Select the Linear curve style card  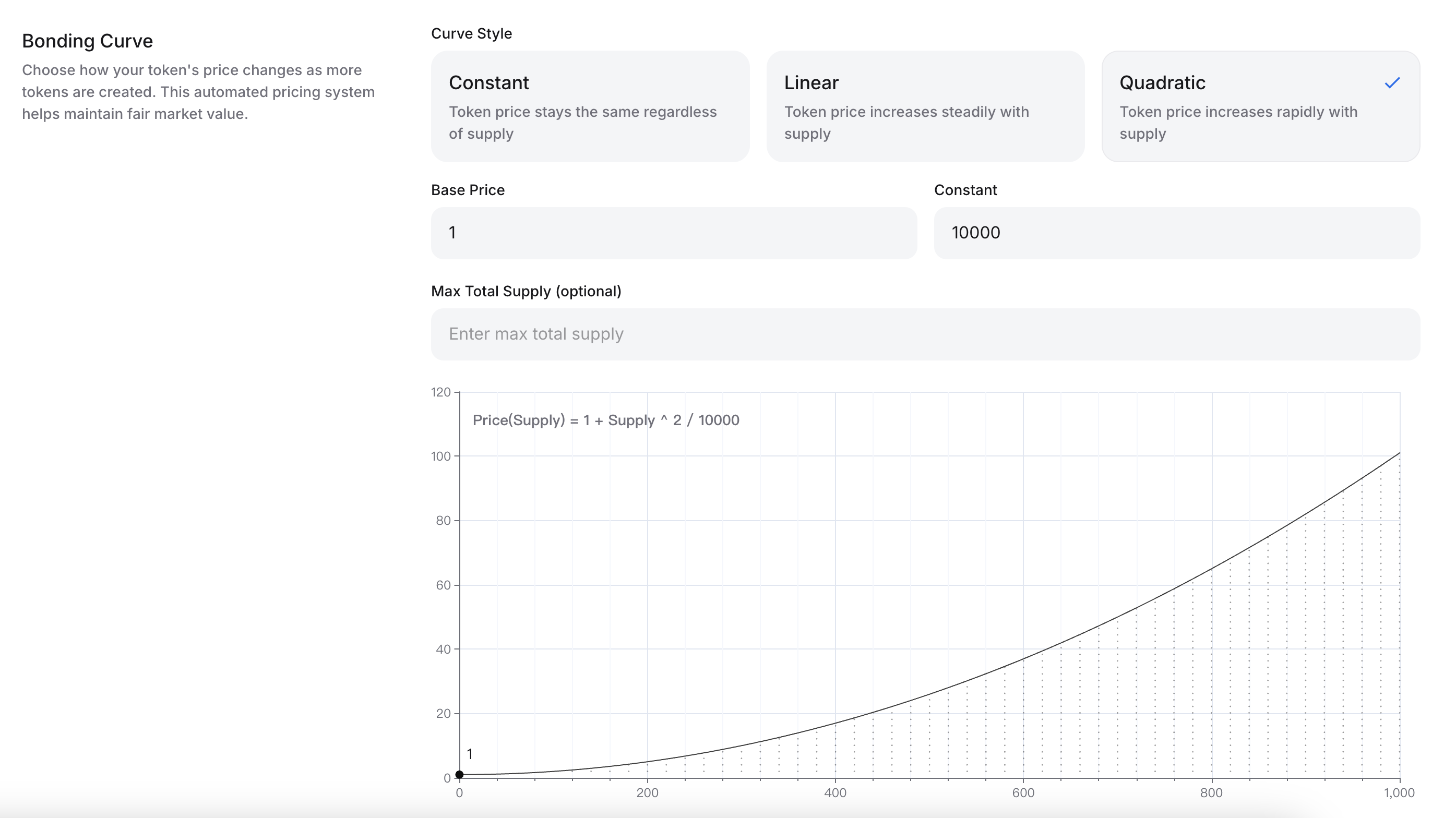point(925,106)
